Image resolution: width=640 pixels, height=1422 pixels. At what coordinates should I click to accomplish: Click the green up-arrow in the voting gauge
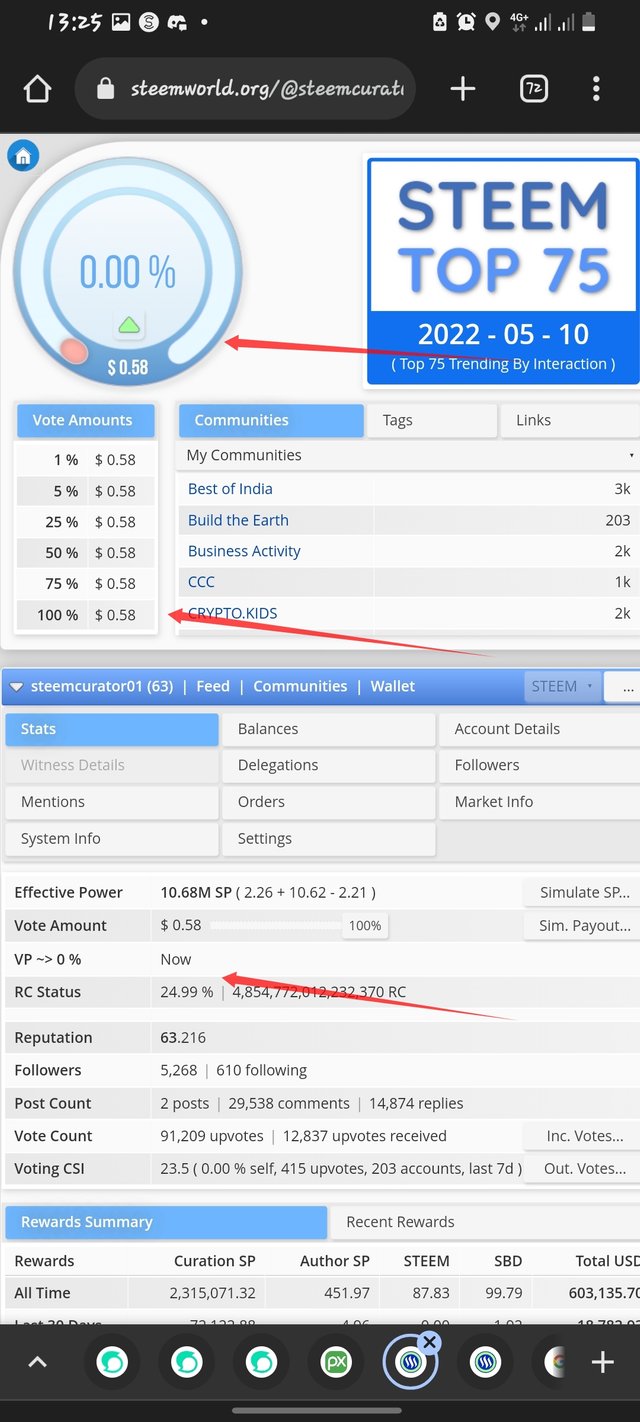tap(128, 324)
